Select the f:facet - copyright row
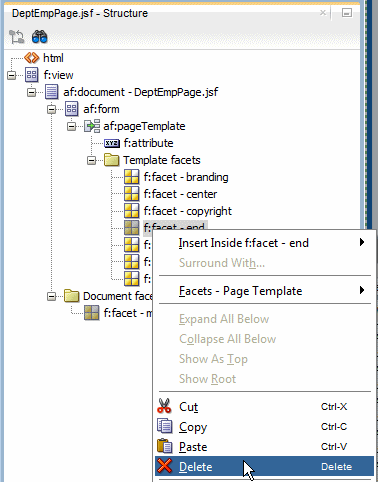This screenshot has height=482, width=378. pos(188,211)
